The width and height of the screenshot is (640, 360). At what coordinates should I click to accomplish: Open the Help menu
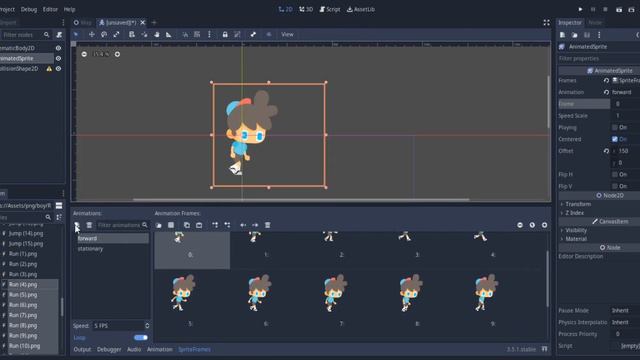69,9
